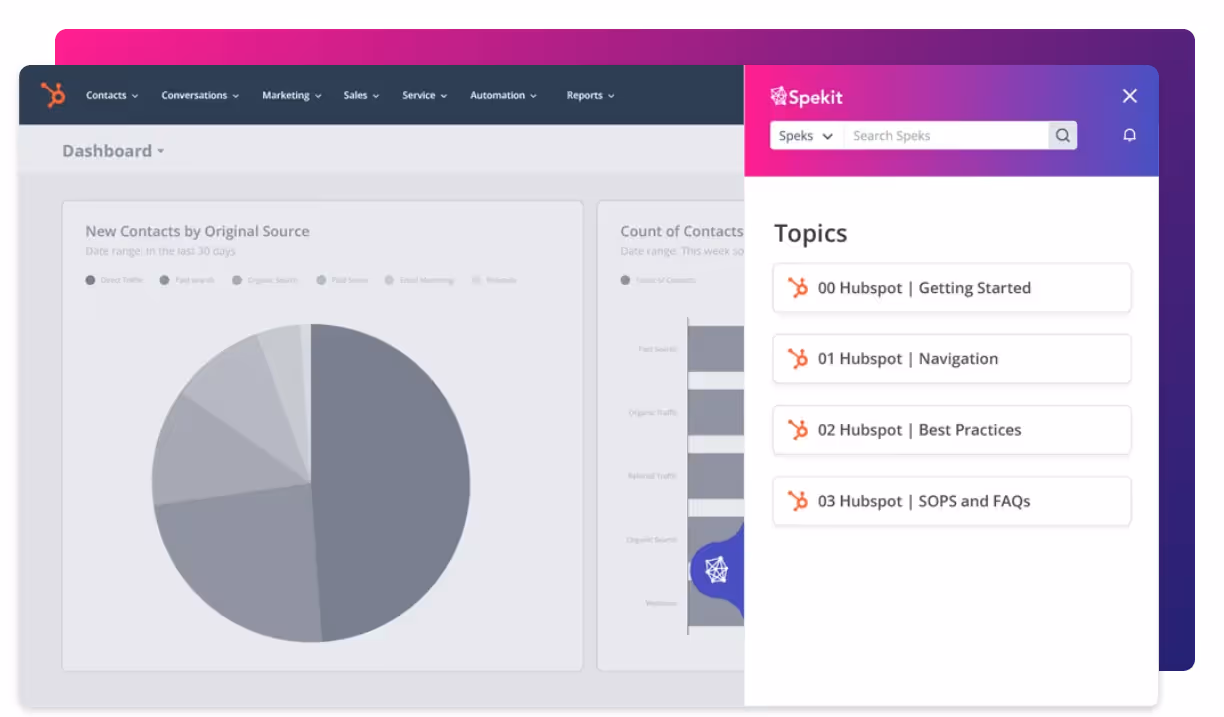Open the Speks filter dropdown

click(x=806, y=136)
